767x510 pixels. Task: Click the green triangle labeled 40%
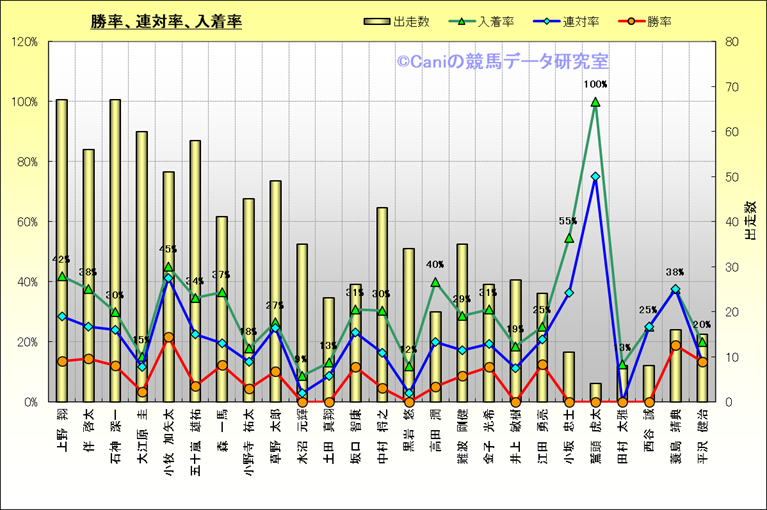(435, 282)
